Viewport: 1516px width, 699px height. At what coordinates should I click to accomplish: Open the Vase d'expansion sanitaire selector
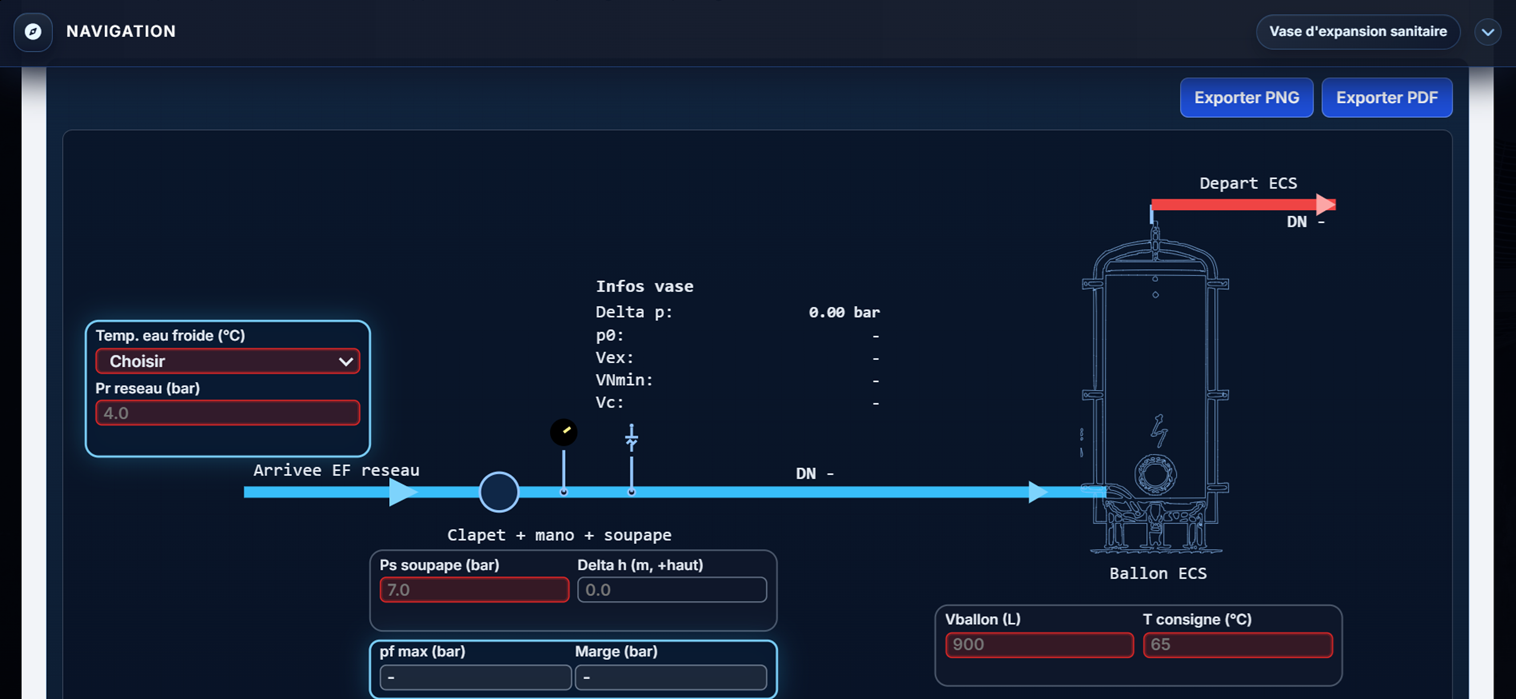[x=1358, y=32]
